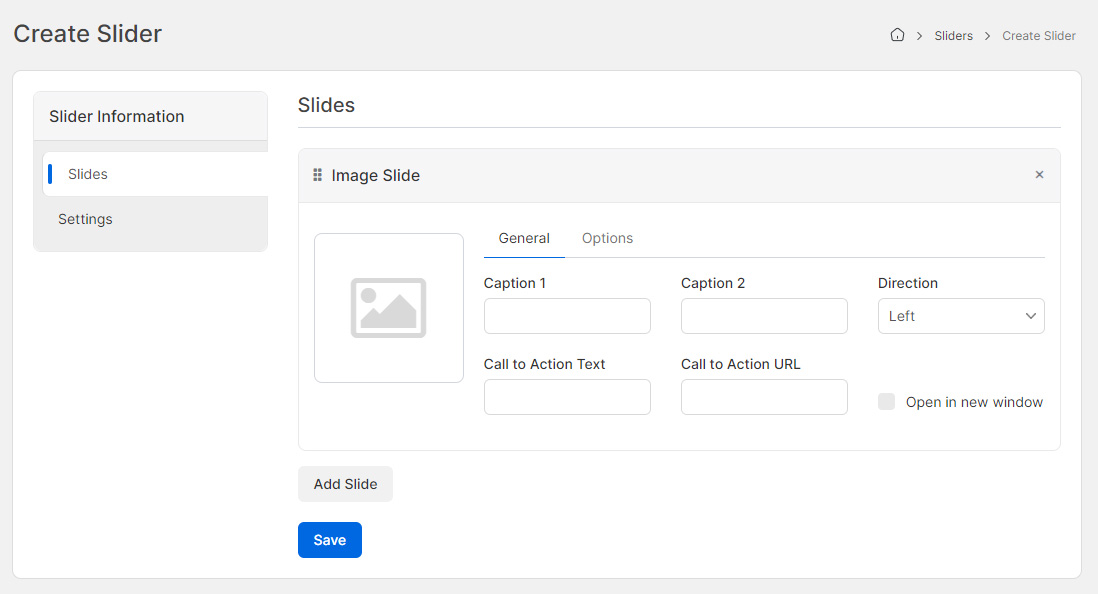Switch to the Options tab
Image resolution: width=1098 pixels, height=594 pixels.
coord(607,238)
